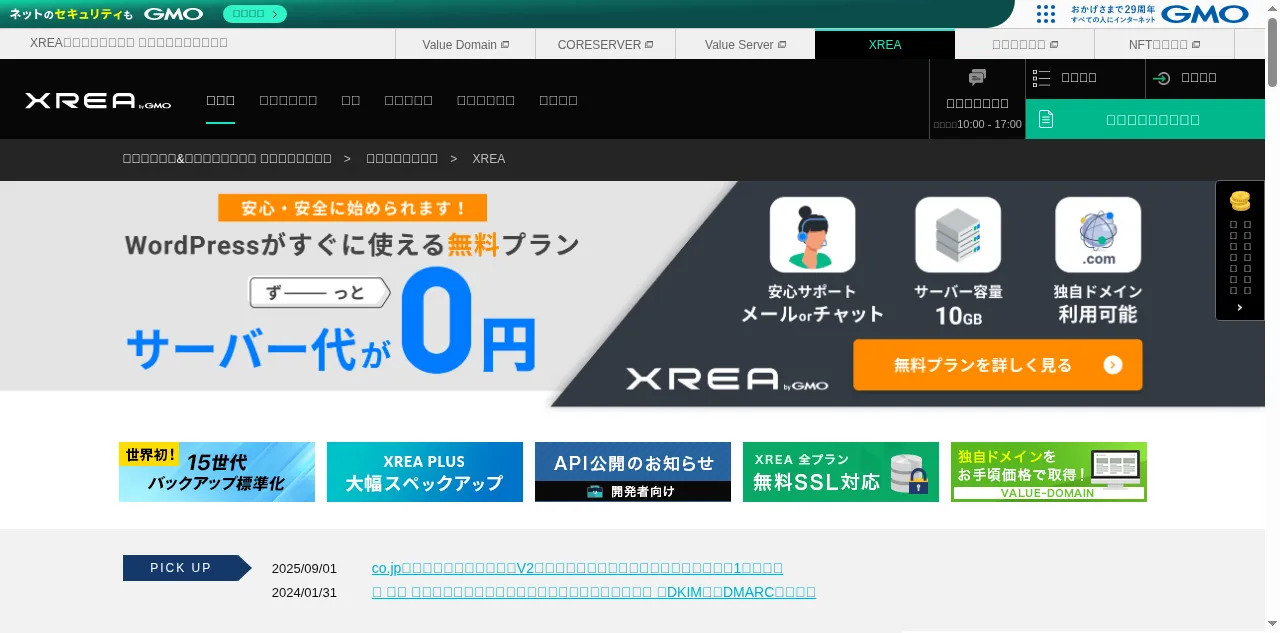Click the white arrow circle in orange button
The image size is (1280, 633).
1113,365
